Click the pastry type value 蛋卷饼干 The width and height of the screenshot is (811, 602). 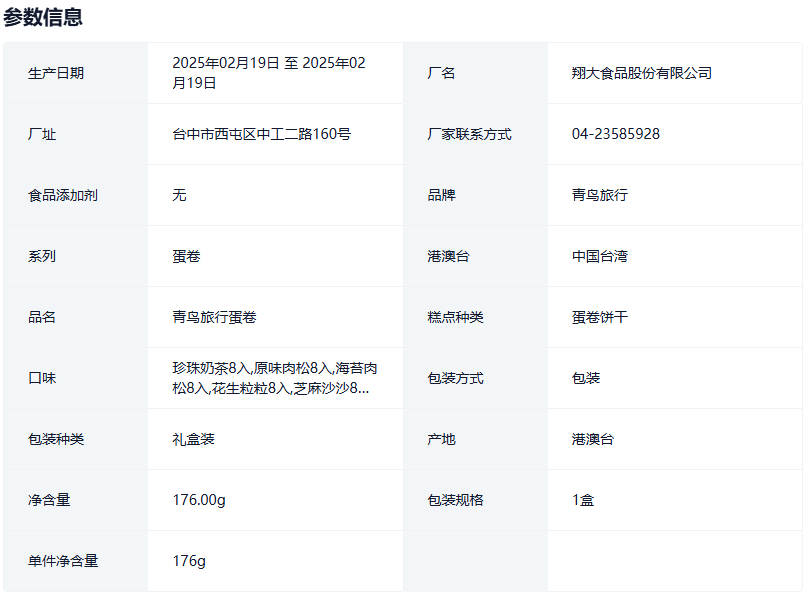click(599, 317)
